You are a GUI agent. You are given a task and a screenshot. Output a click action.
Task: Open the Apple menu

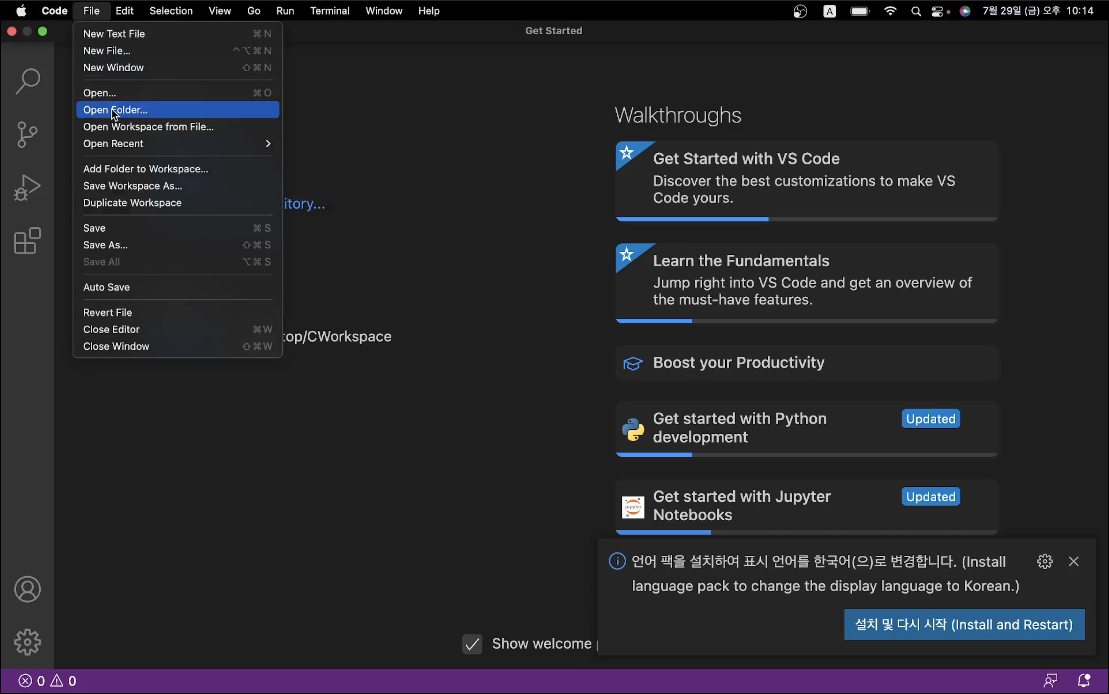(21, 11)
